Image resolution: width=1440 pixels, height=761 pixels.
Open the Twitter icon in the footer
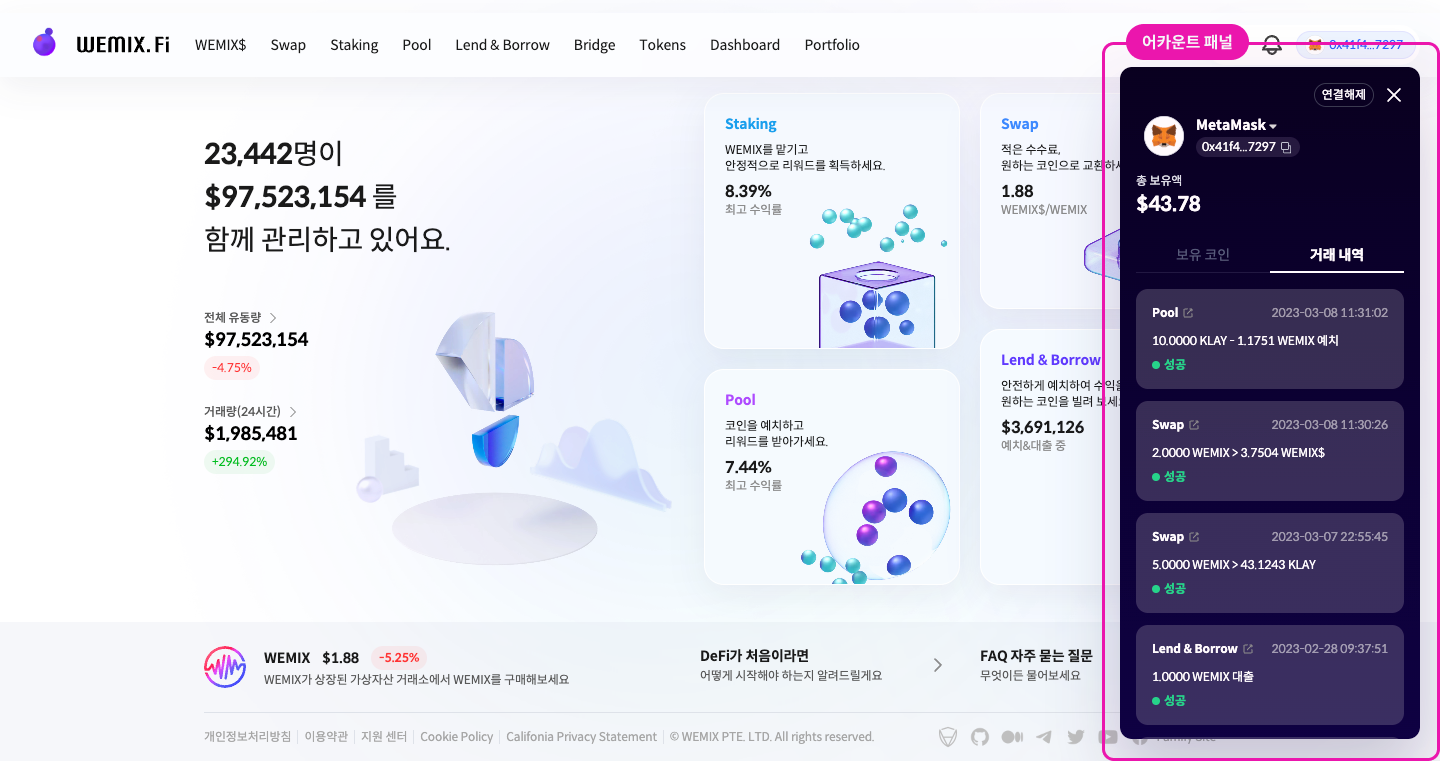1076,737
